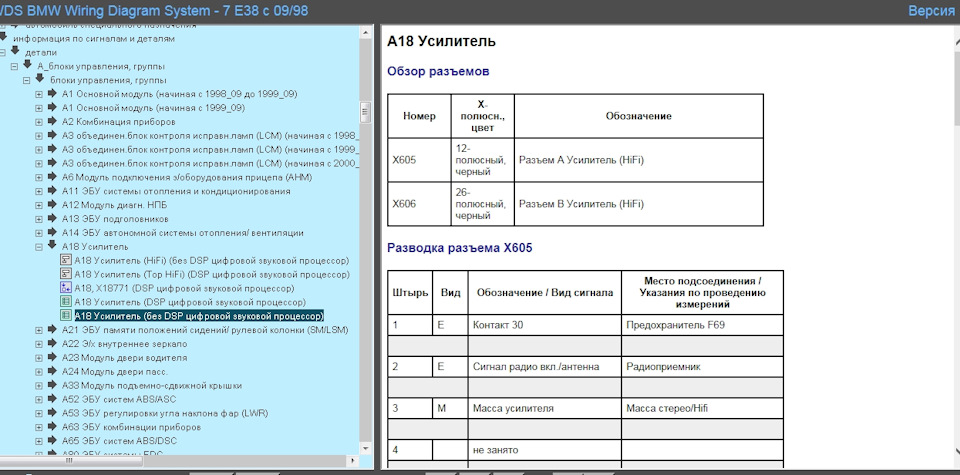The width and height of the screenshot is (960, 475).
Task: Click the tree panel vertical scrollbar thumb
Action: point(366,112)
